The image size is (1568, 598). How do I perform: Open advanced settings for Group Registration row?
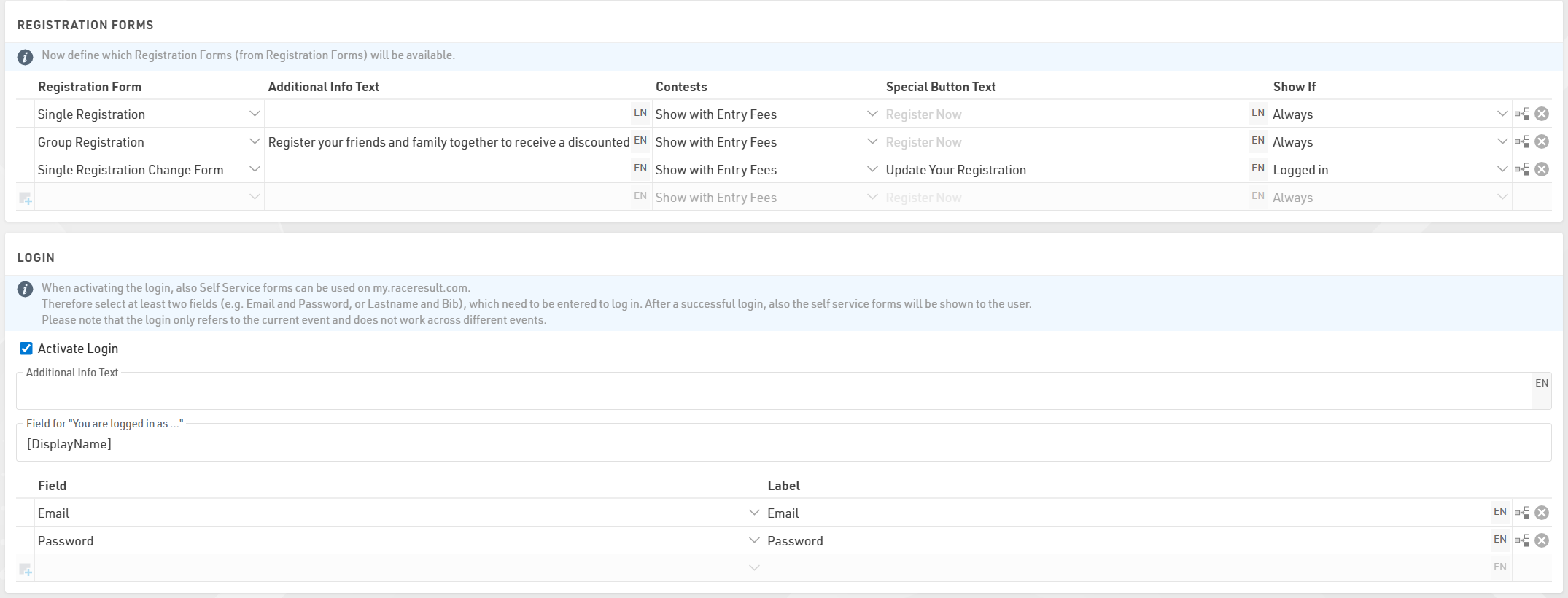click(x=1522, y=141)
